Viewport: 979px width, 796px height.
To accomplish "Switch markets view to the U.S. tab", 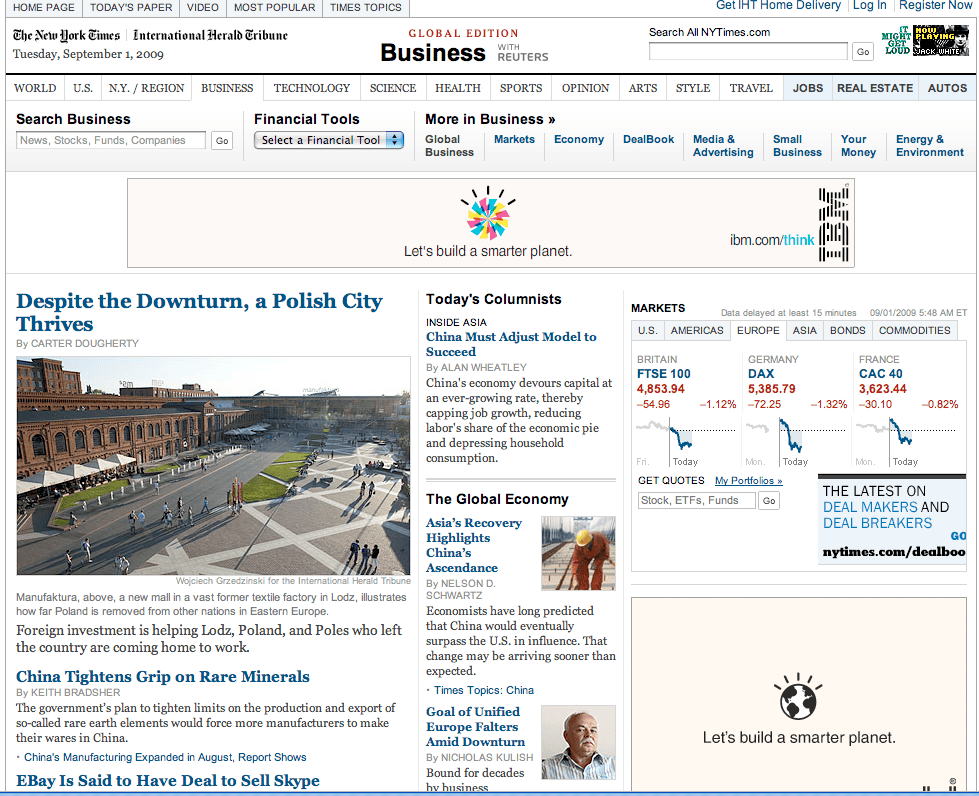I will coord(647,330).
